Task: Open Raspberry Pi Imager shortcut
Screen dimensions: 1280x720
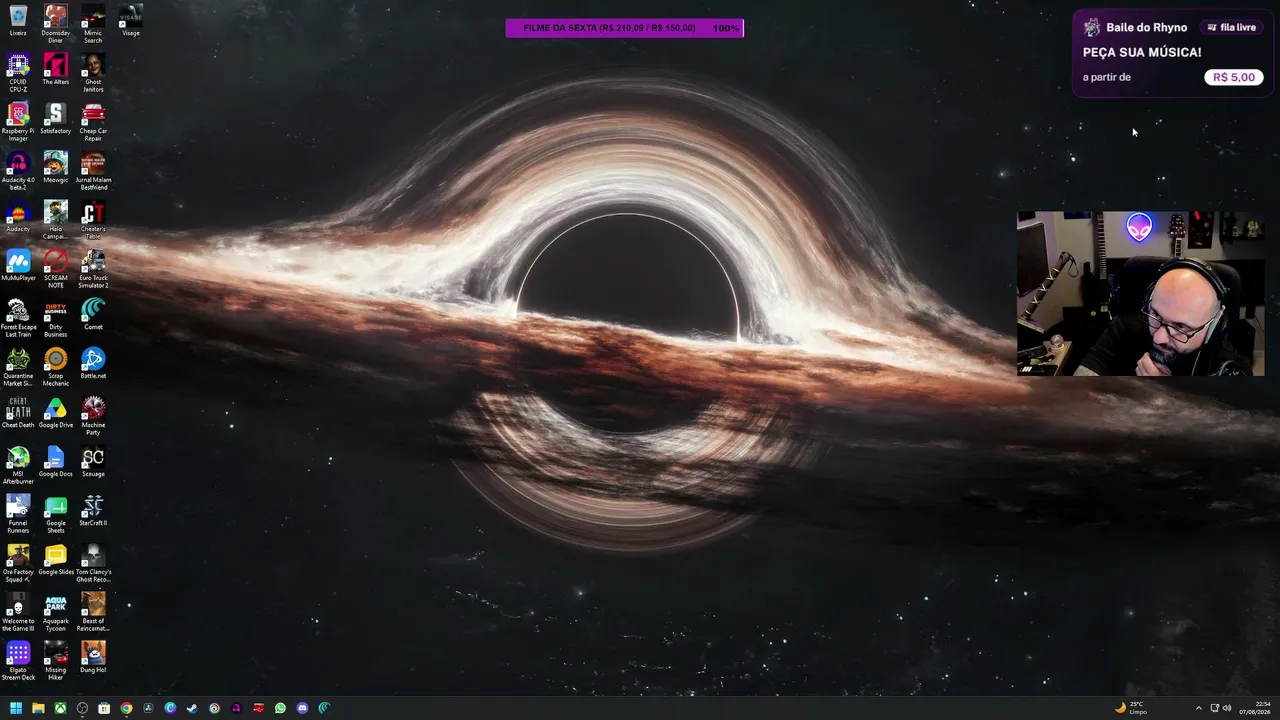Action: pyautogui.click(x=18, y=122)
